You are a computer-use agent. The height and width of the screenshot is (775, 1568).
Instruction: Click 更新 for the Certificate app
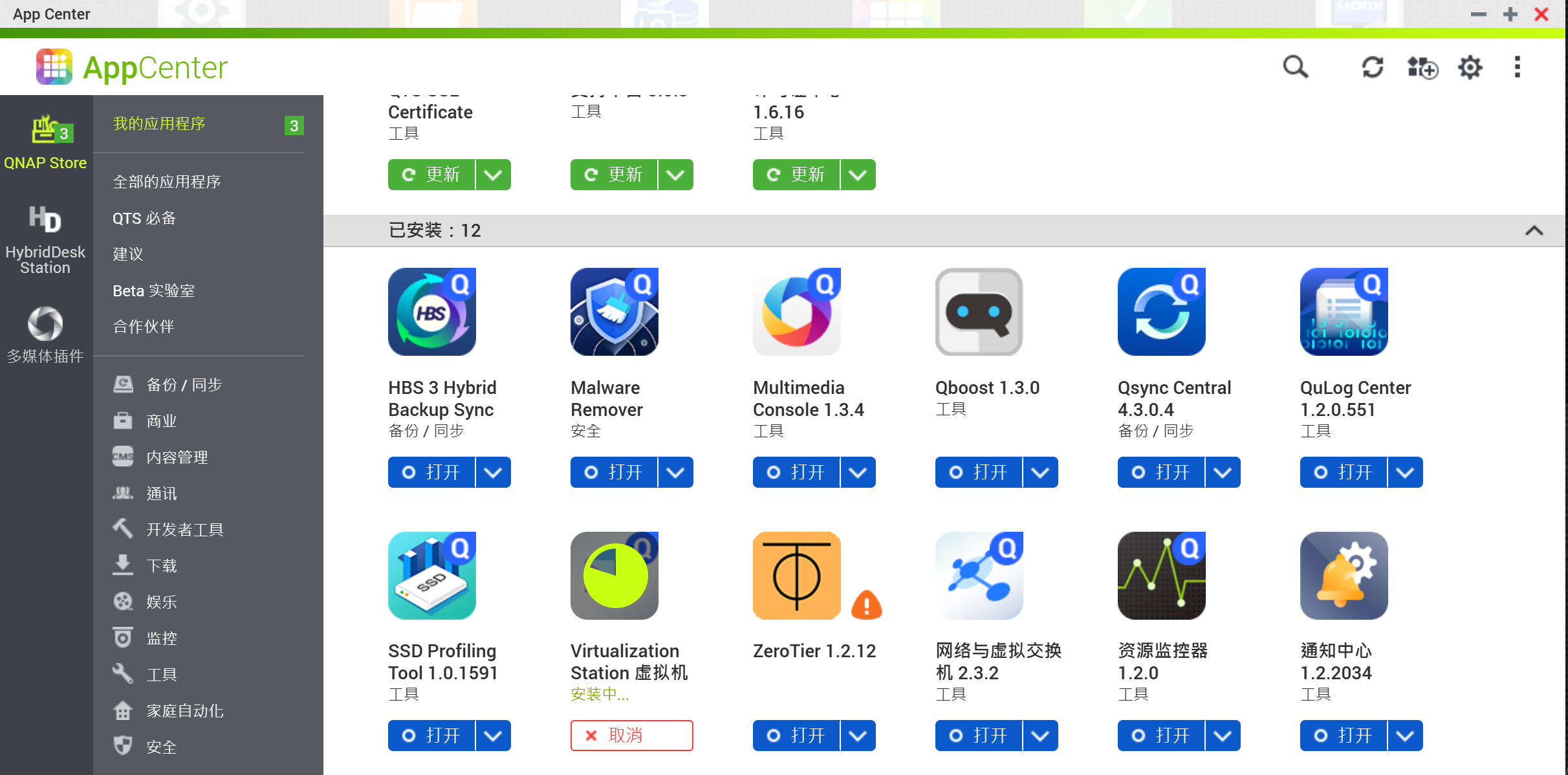pyautogui.click(x=431, y=175)
